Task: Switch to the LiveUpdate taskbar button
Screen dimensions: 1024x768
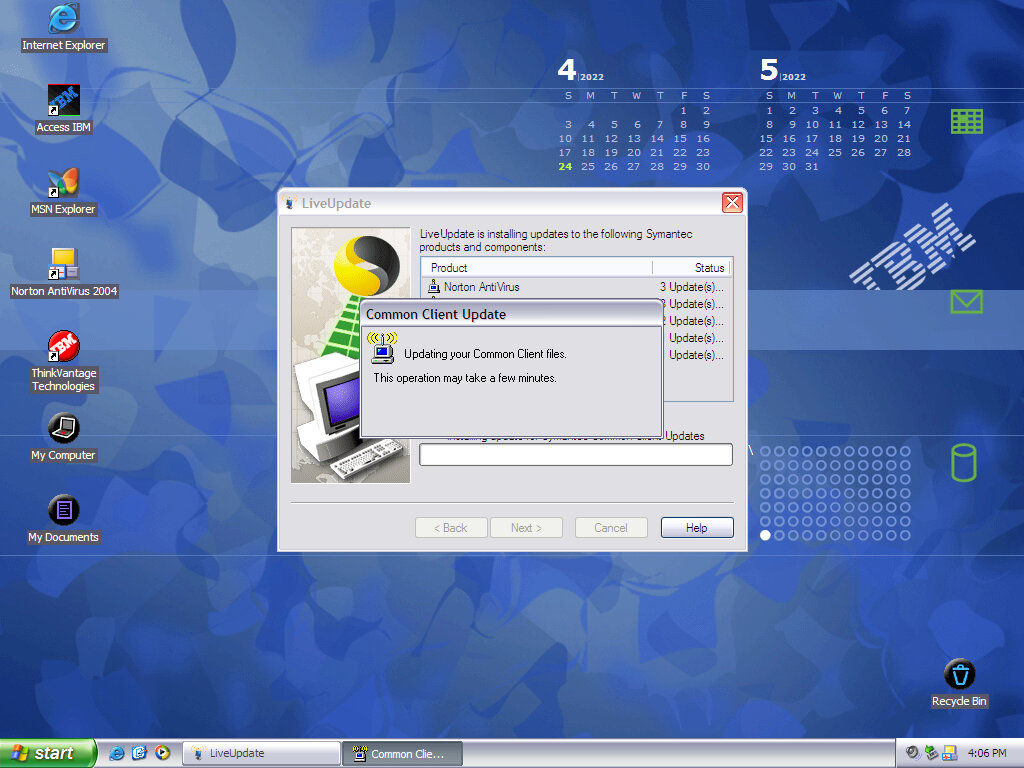Action: [x=262, y=753]
